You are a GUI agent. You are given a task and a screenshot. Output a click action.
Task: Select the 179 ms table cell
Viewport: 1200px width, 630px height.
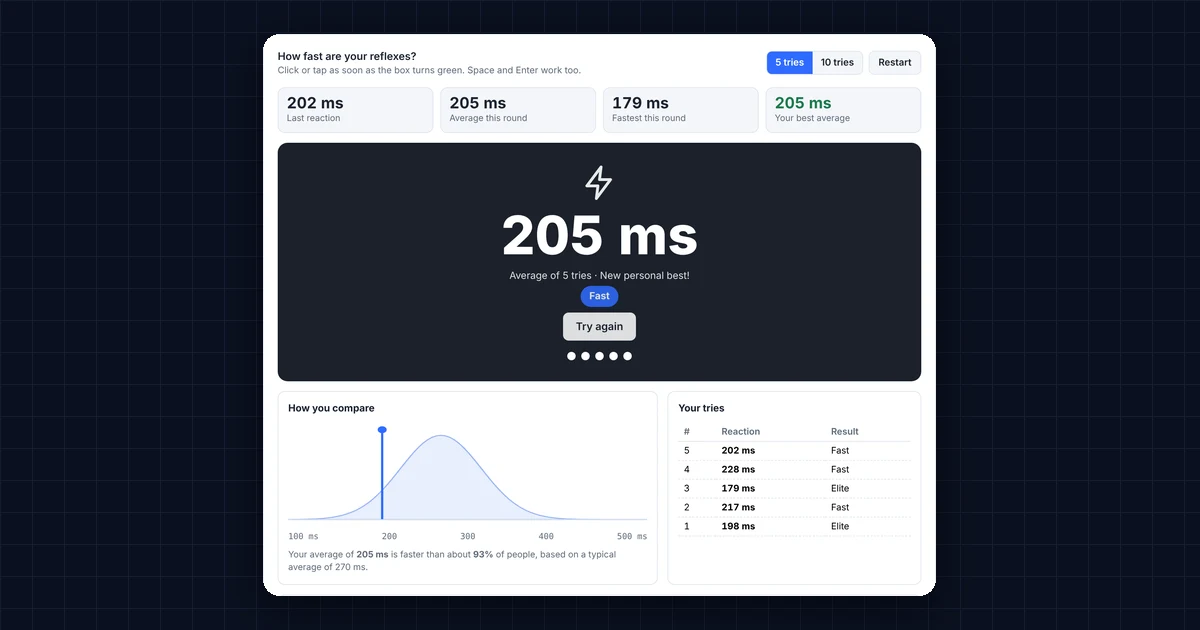click(x=738, y=489)
